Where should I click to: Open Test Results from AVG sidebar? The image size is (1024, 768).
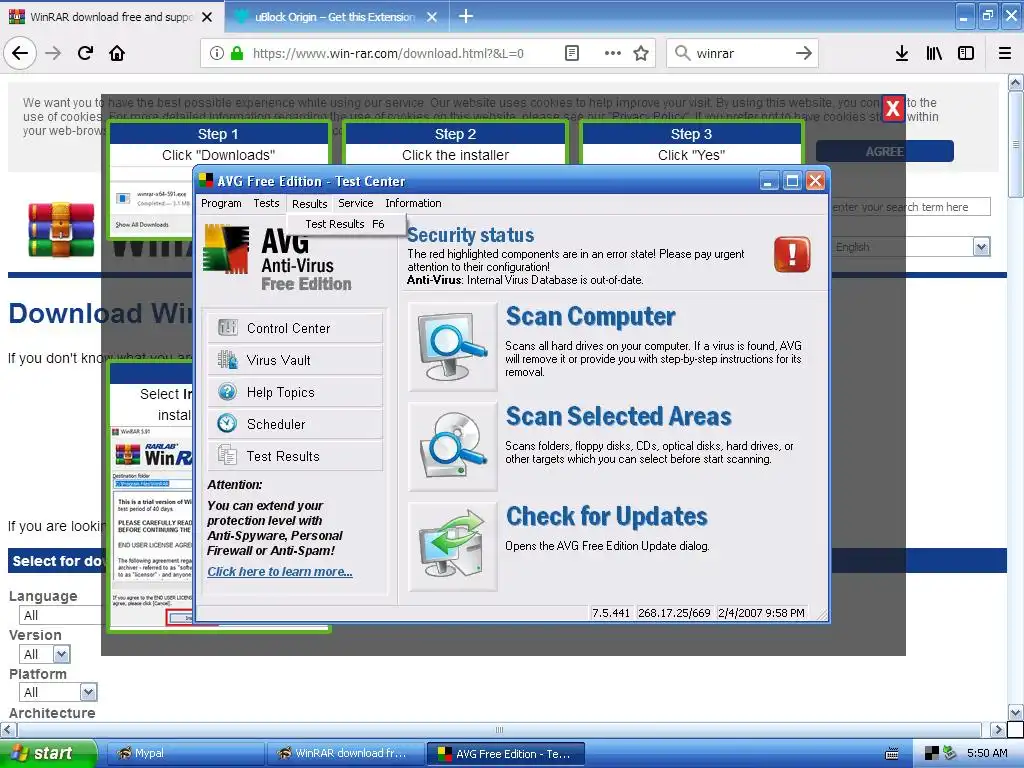coord(295,456)
